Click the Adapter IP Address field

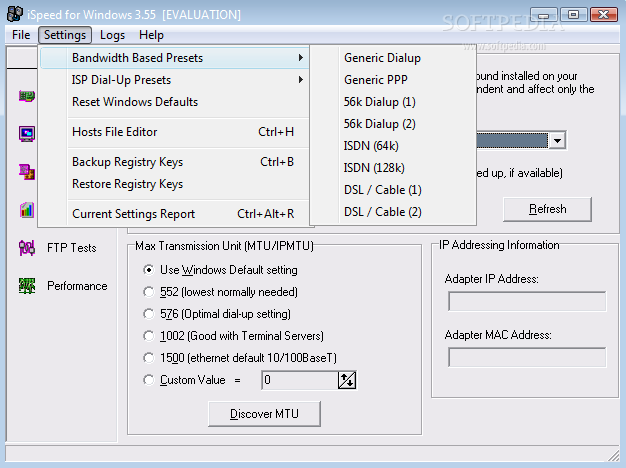click(x=527, y=301)
